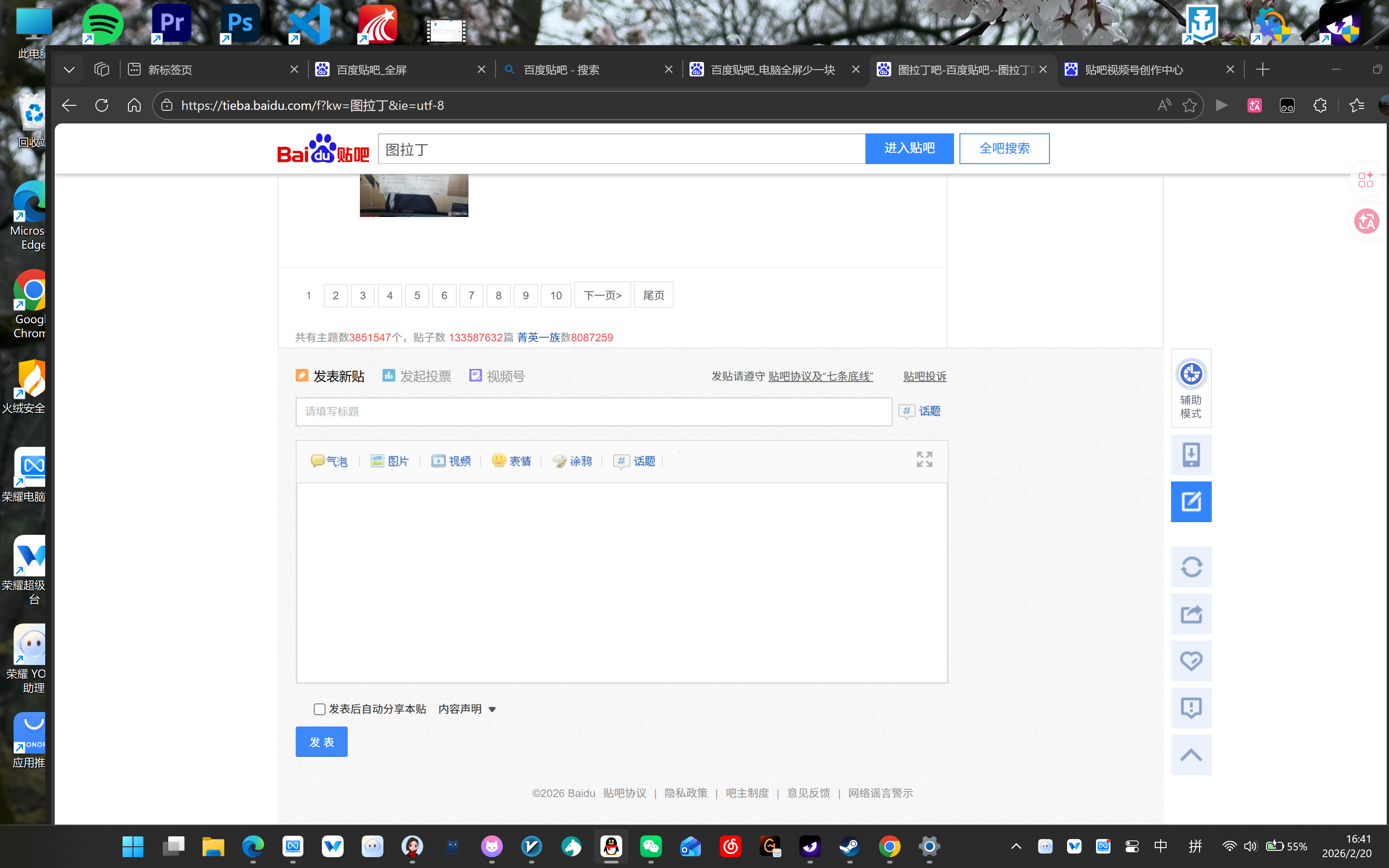
Task: Open the bubble (气泡) editor tool
Action: 329,461
